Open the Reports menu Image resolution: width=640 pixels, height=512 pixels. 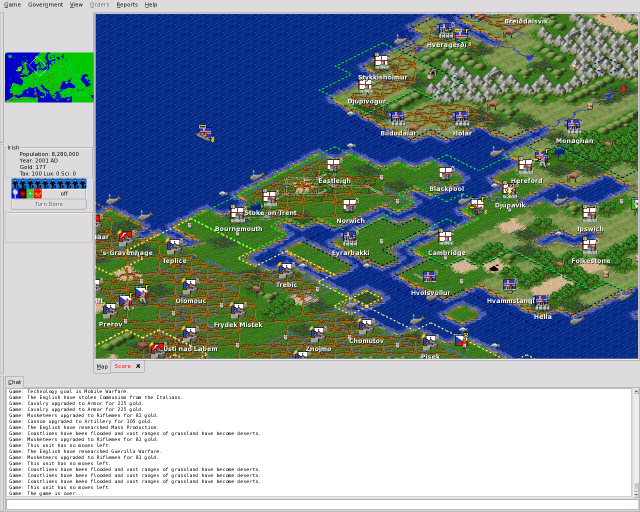coord(127,5)
